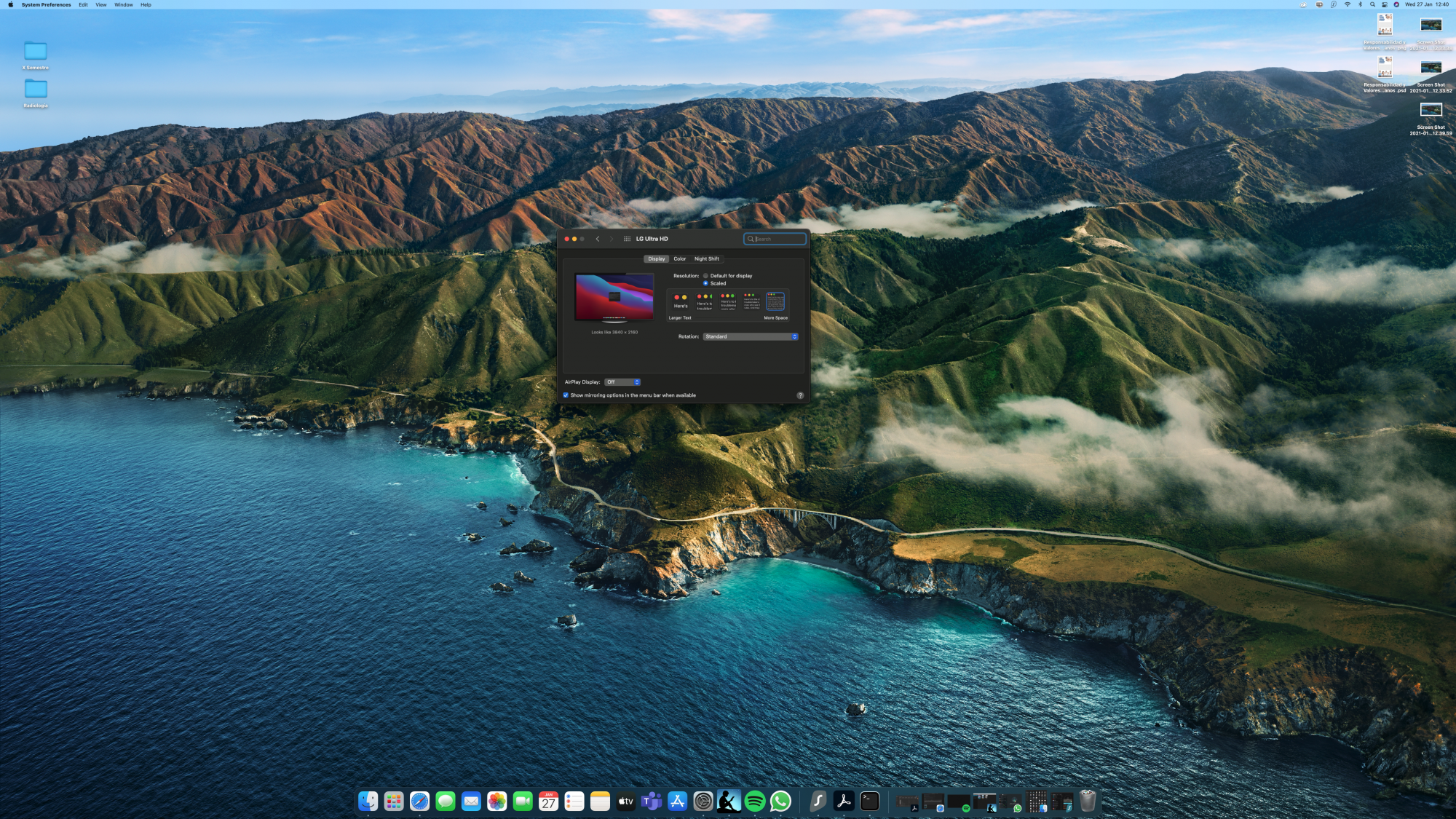Open the Kindle app in dock

tap(729, 802)
